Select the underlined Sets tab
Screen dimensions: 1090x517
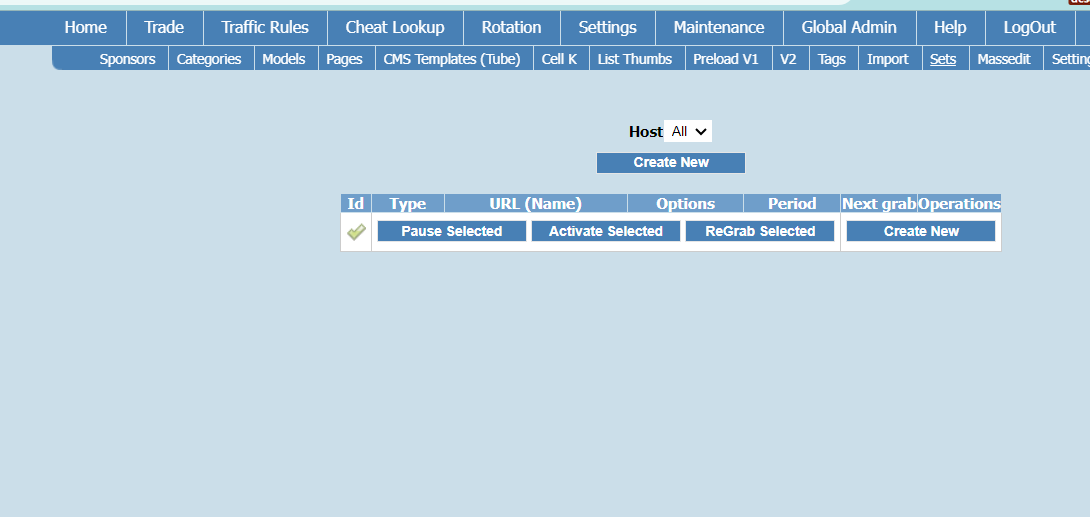coord(943,59)
